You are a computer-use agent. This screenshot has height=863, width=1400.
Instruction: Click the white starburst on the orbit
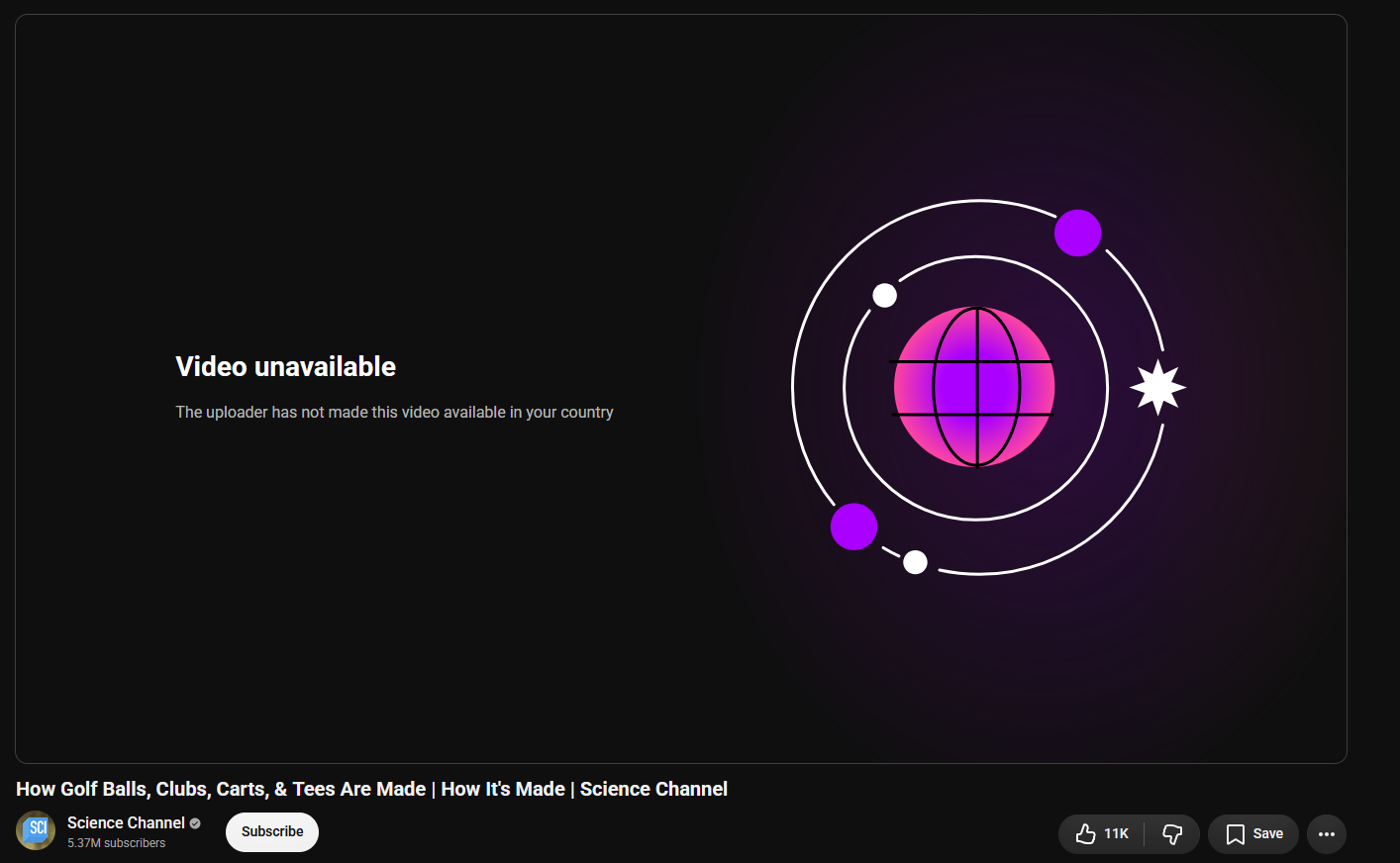[1157, 387]
